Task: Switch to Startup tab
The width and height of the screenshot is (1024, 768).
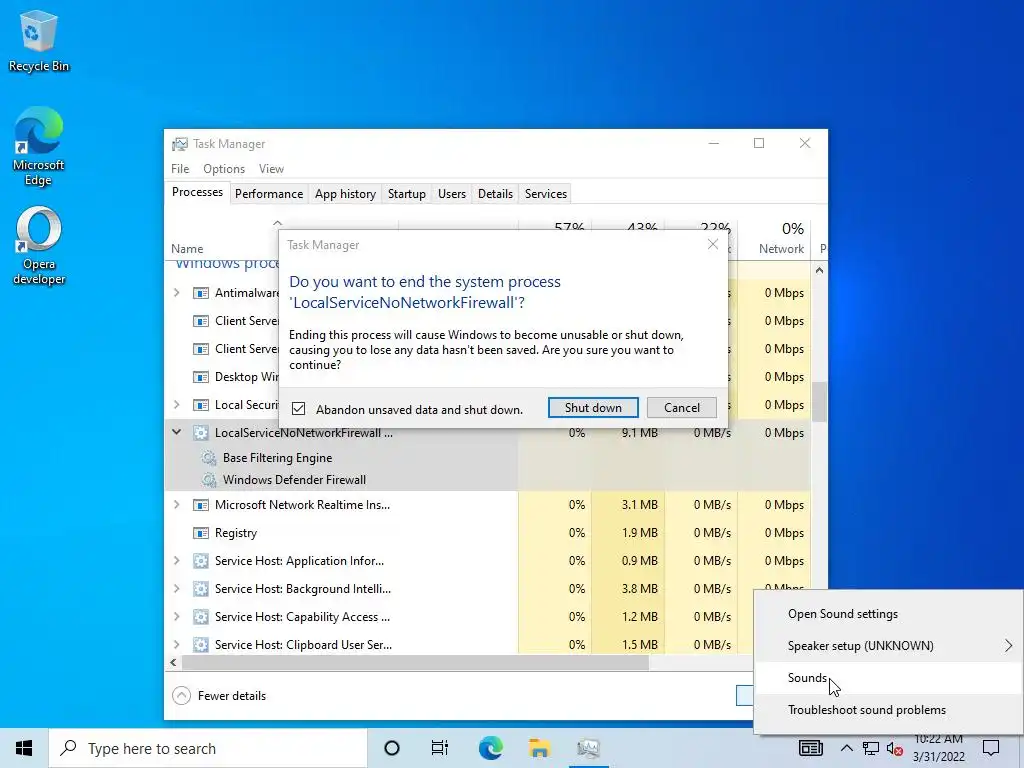Action: tap(407, 194)
